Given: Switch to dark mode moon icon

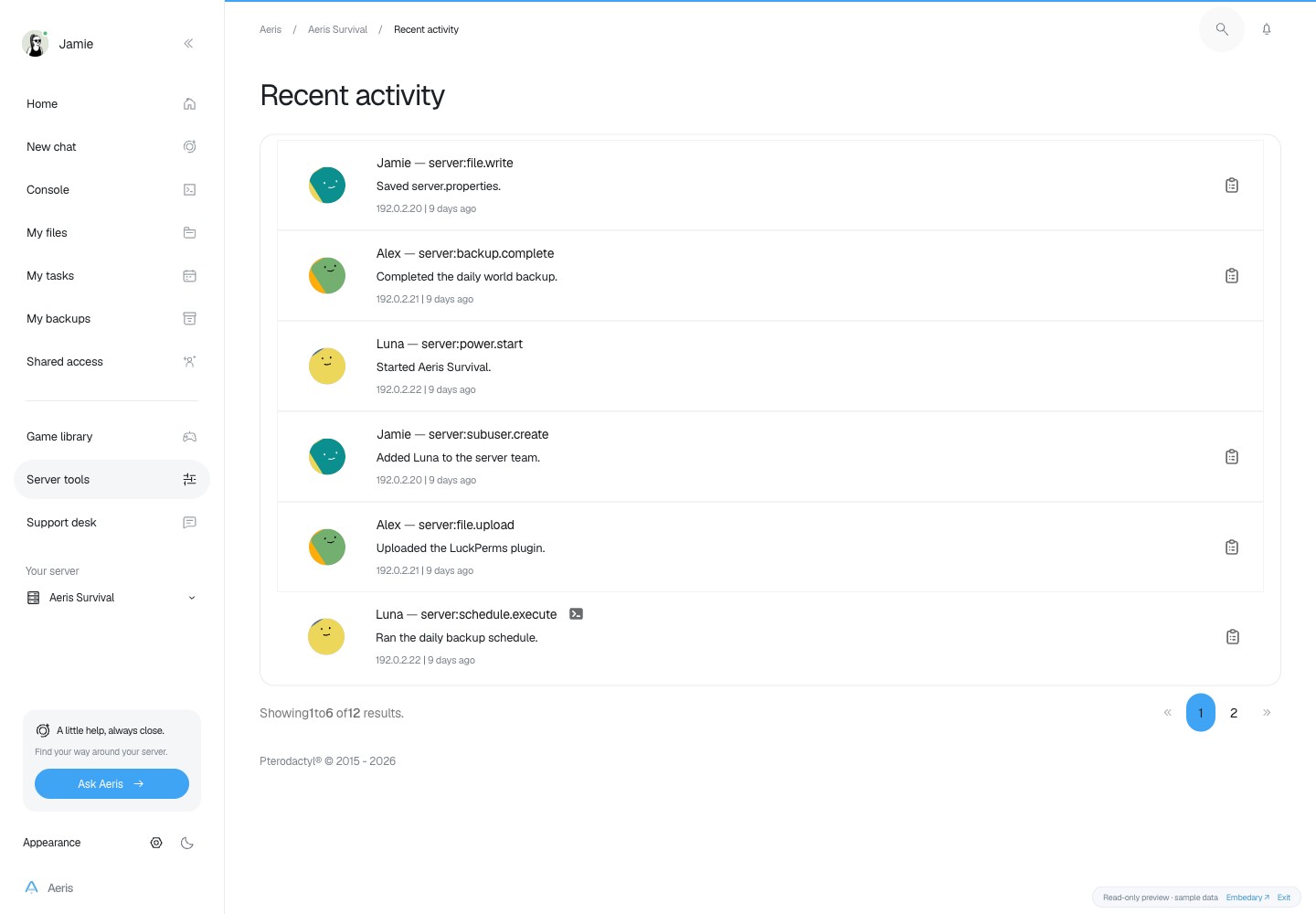Looking at the screenshot, I should pos(187,843).
